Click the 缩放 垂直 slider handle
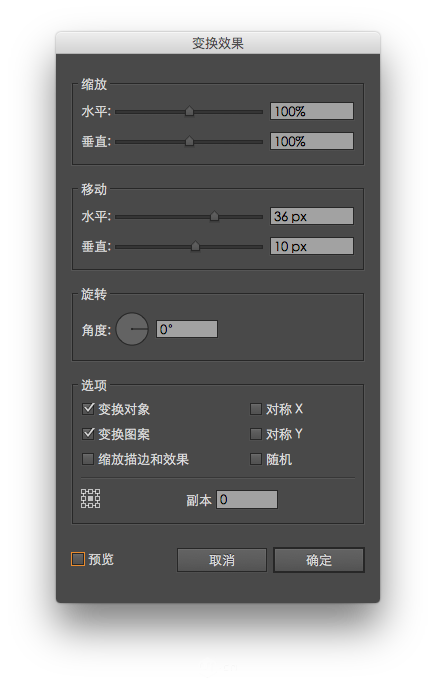Image resolution: width=436 pixels, height=683 pixels. [189, 141]
